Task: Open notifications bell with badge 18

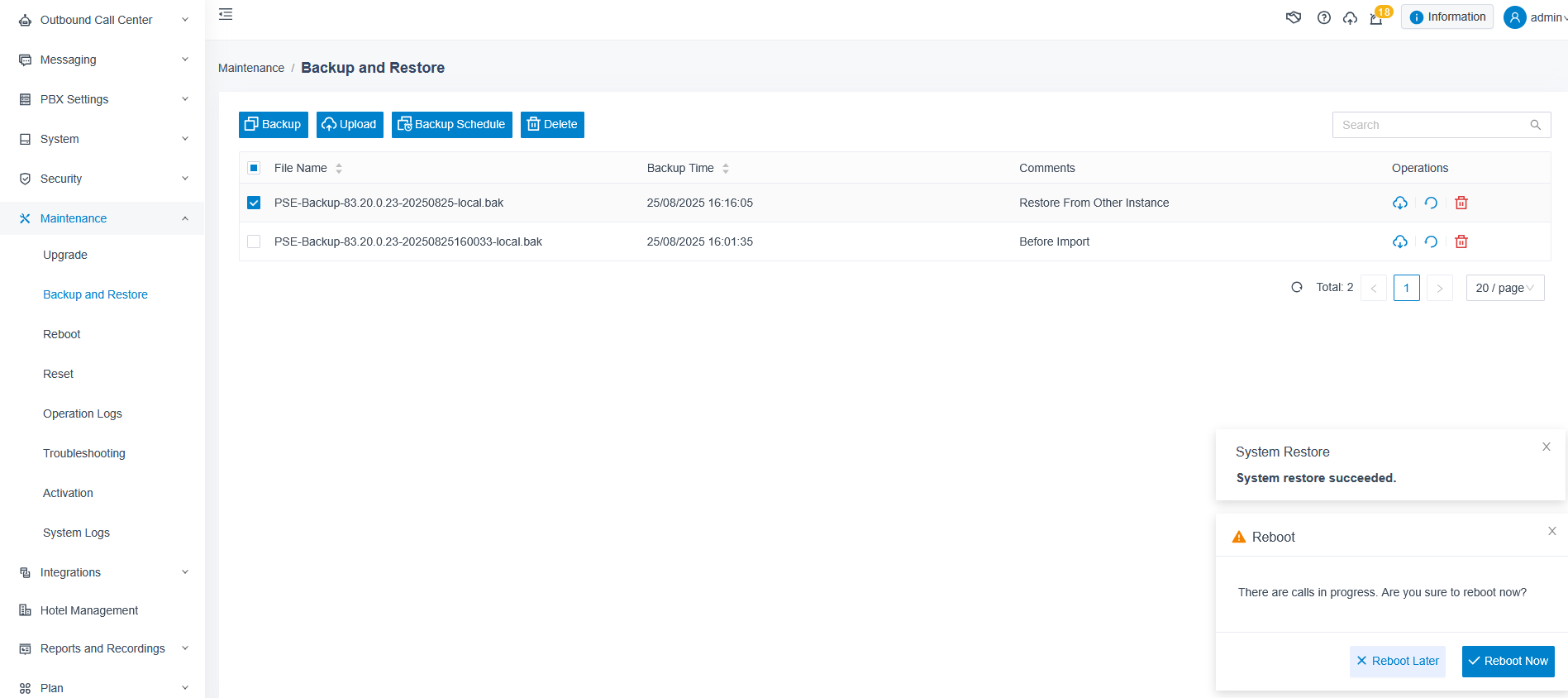Action: coord(1377,17)
